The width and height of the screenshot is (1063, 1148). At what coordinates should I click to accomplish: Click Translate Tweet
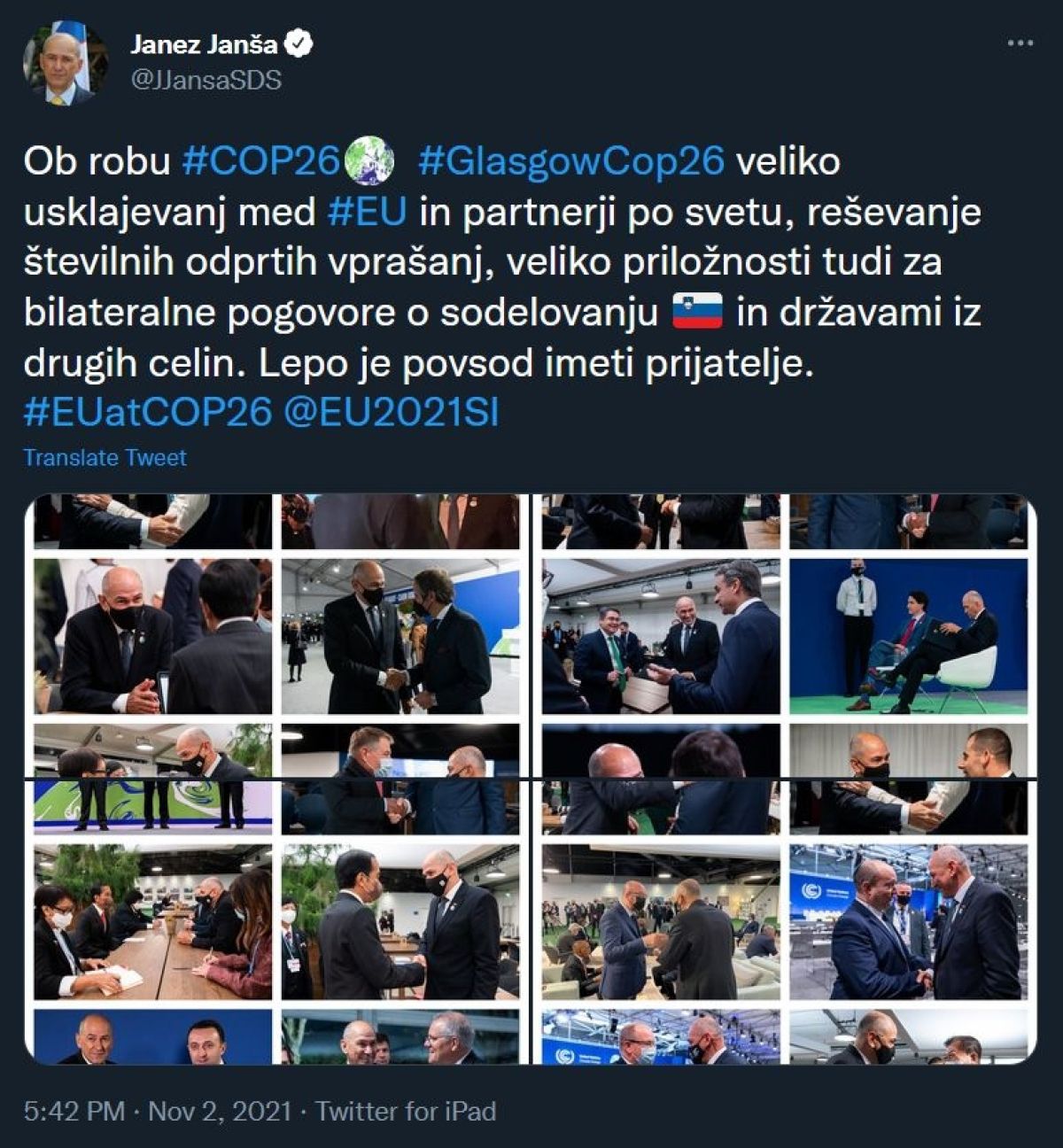[x=105, y=458]
